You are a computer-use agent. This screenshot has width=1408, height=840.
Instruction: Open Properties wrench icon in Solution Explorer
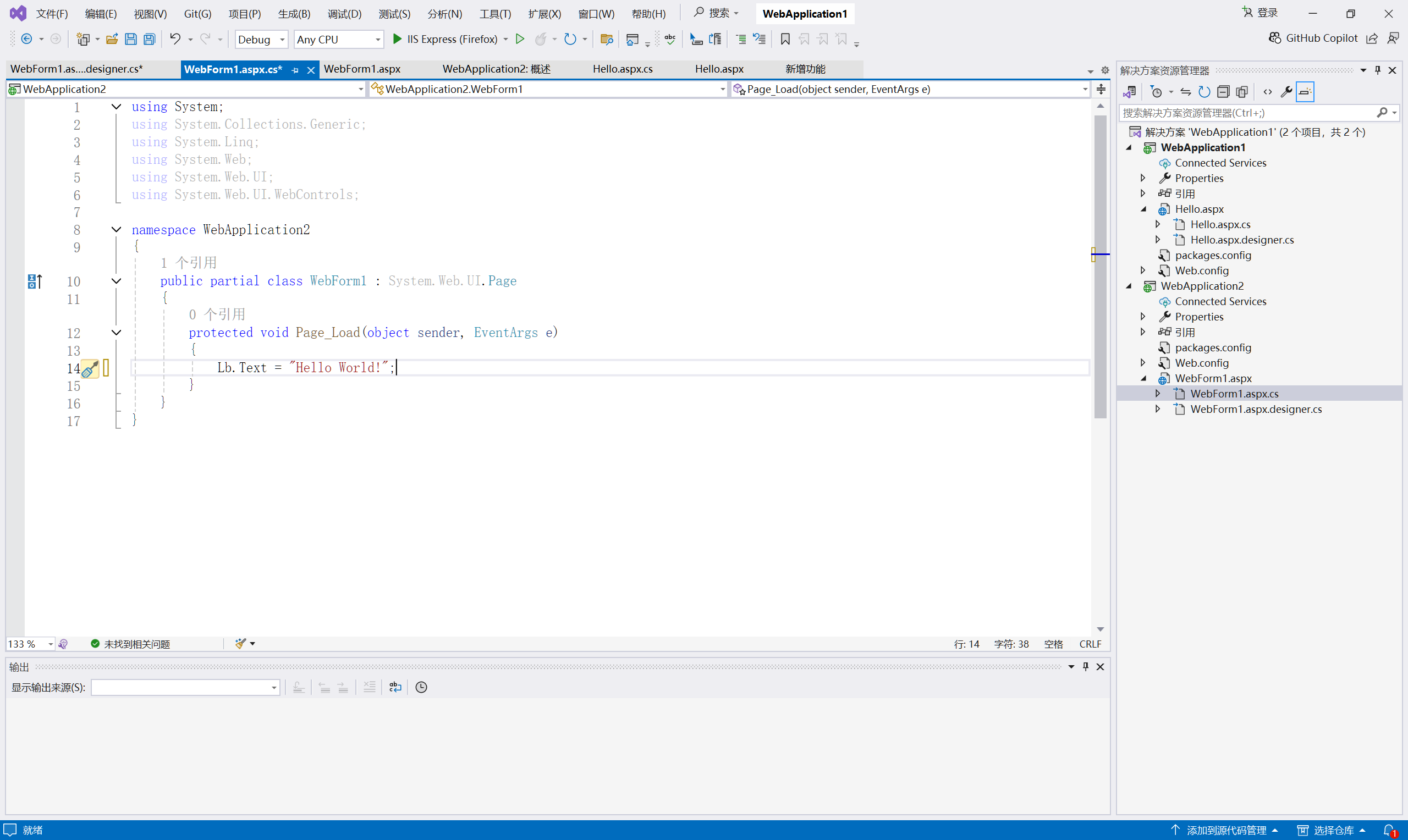click(x=1286, y=92)
